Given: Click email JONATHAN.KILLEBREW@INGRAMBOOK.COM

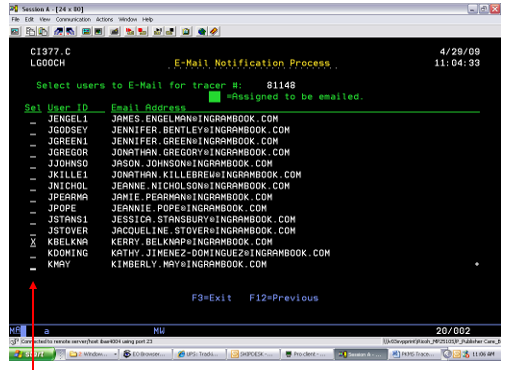Looking at the screenshot, I should (x=206, y=175).
